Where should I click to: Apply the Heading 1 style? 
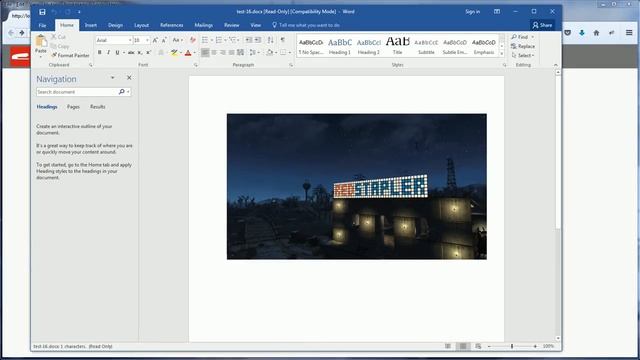(x=340, y=46)
